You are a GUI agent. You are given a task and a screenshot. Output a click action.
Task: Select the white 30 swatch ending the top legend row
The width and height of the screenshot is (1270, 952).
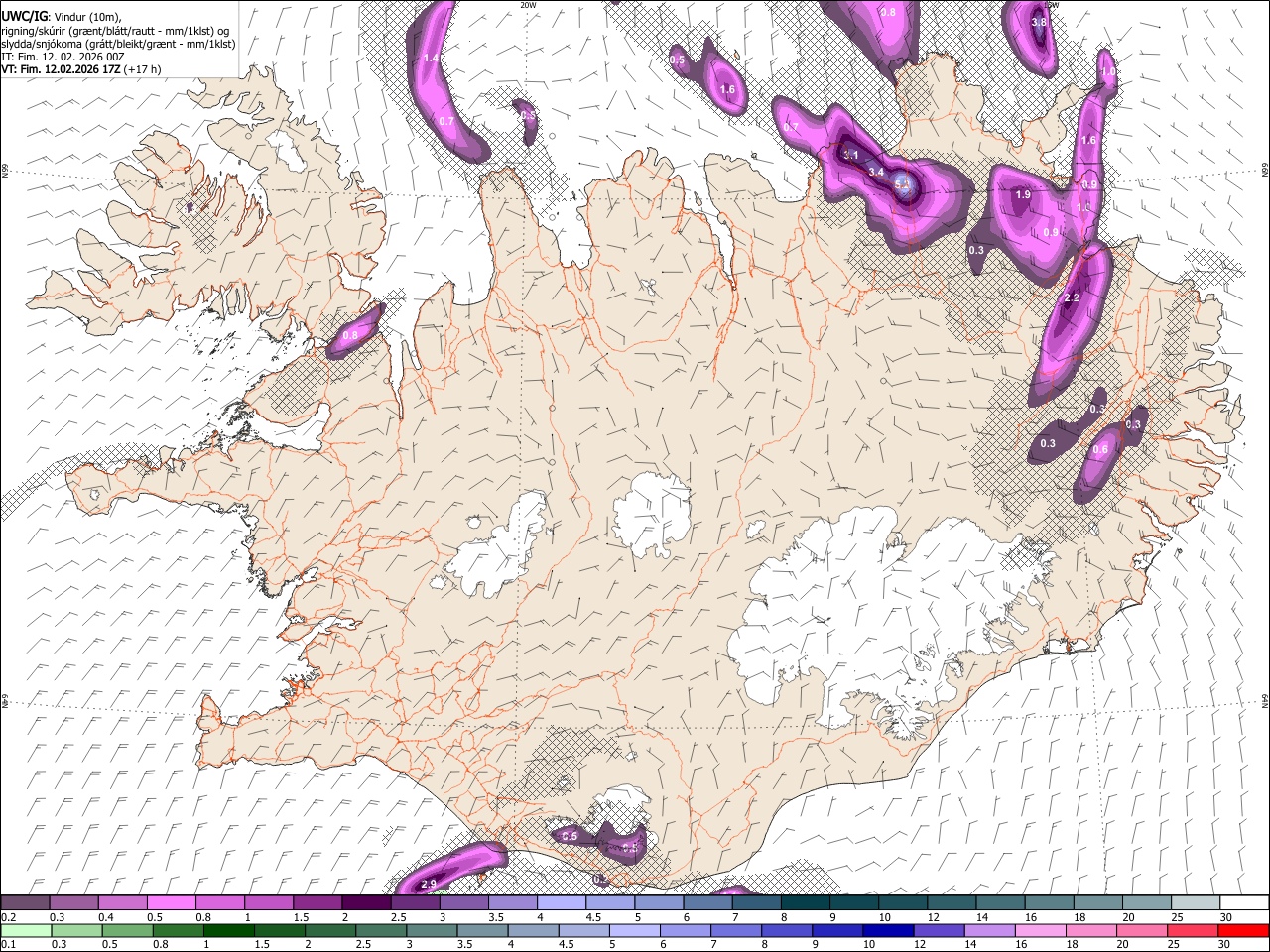coord(1244,903)
